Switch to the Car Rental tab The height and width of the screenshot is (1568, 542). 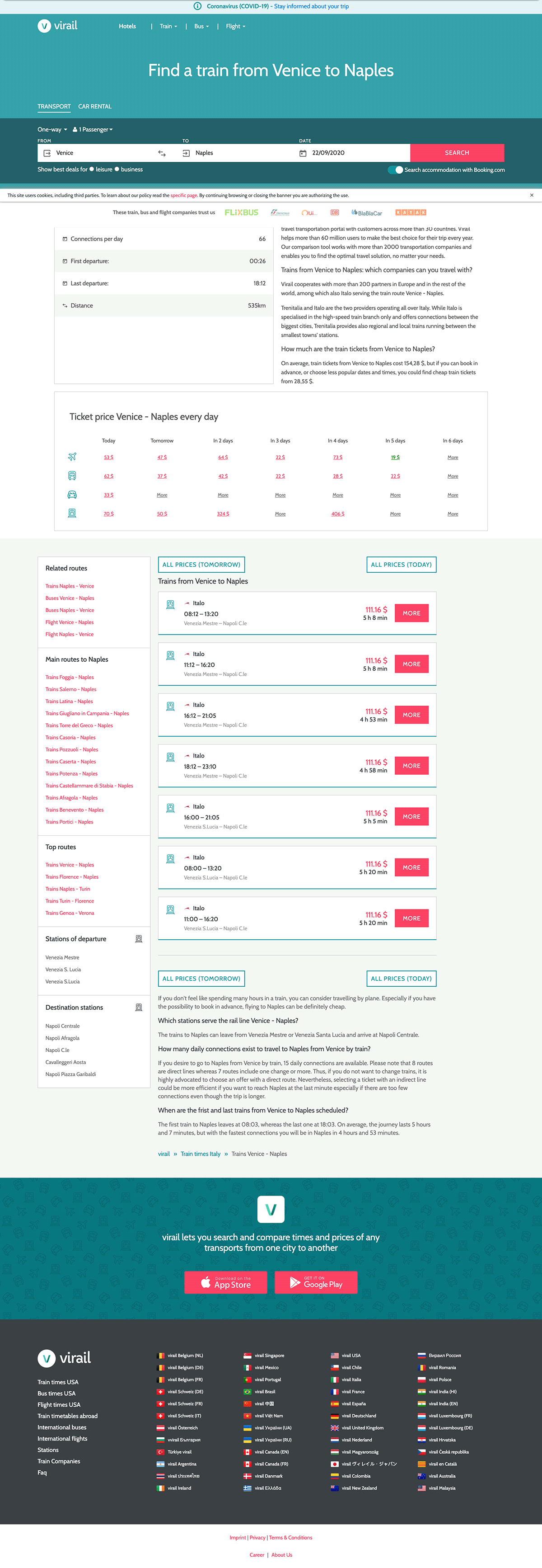click(x=95, y=107)
